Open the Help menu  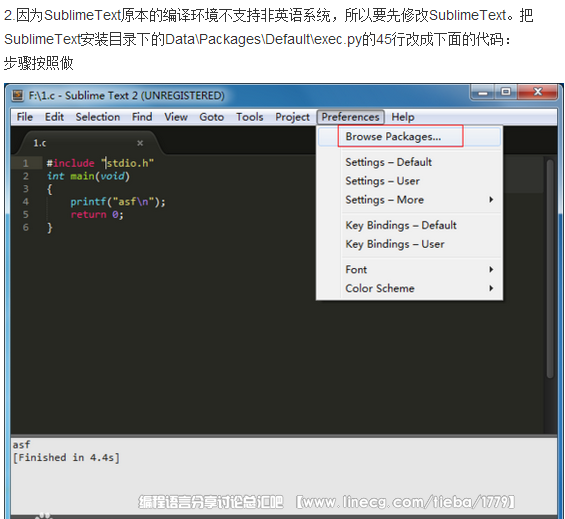click(403, 117)
